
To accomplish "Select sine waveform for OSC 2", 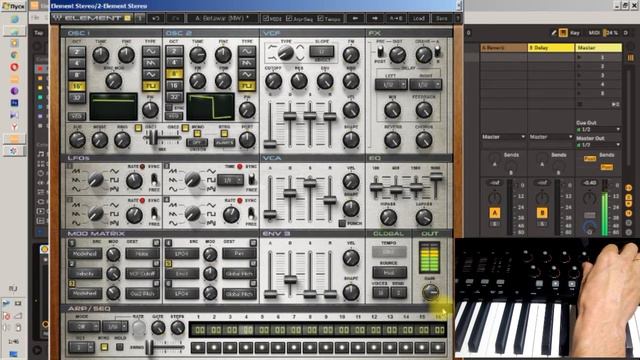I will click(247, 51).
